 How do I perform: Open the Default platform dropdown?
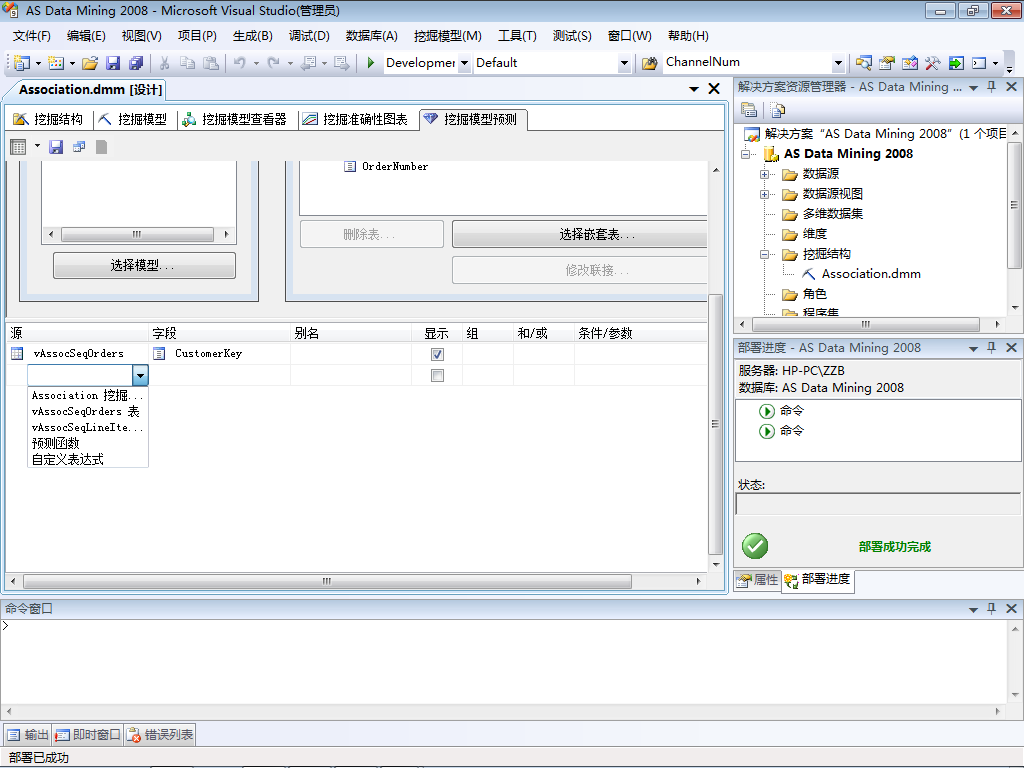[x=624, y=63]
